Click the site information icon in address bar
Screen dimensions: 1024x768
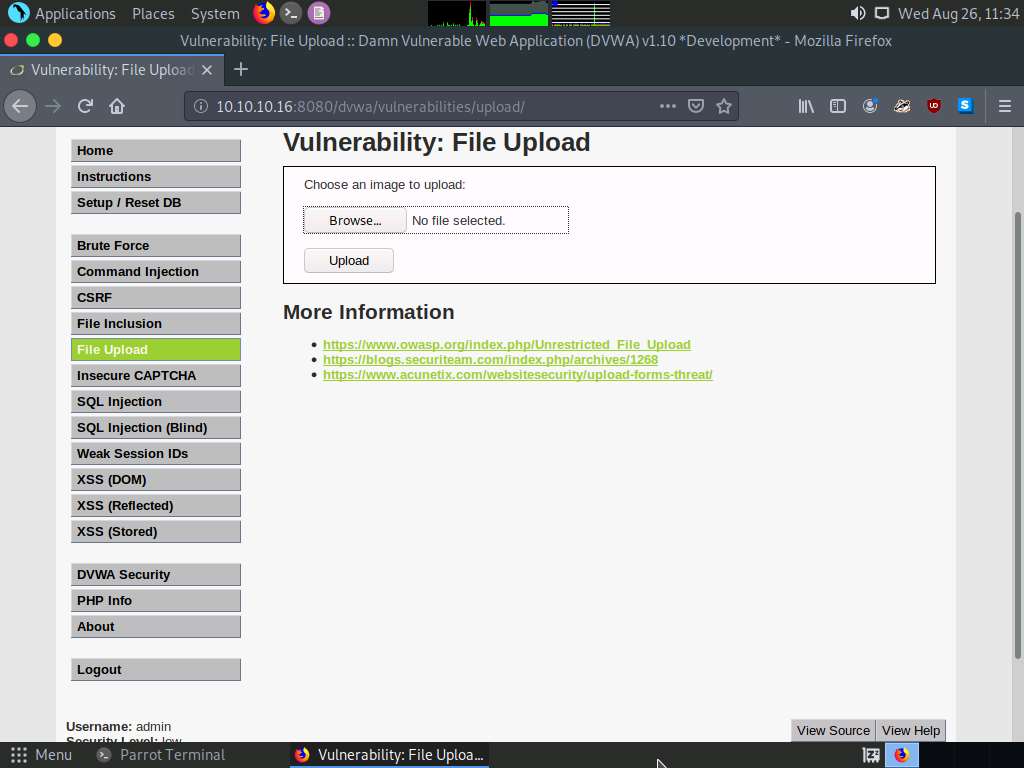(206, 105)
